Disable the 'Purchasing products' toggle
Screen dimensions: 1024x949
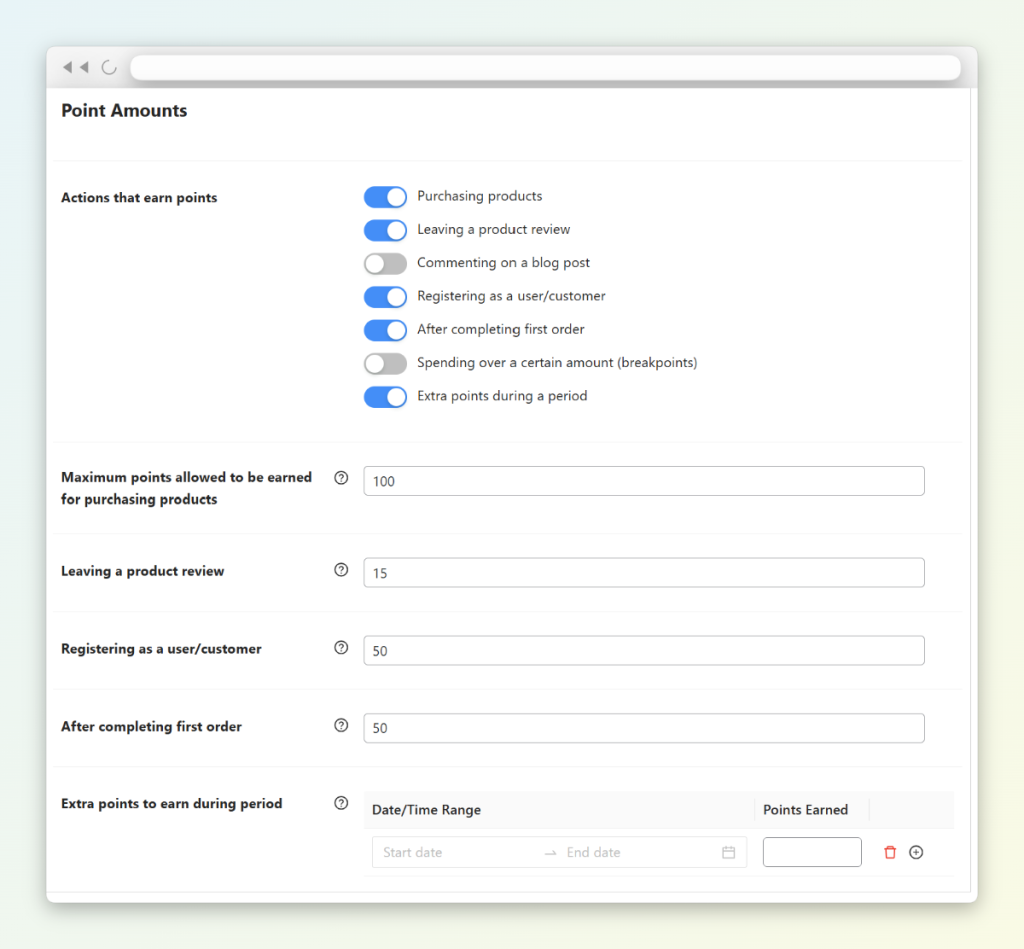click(385, 196)
